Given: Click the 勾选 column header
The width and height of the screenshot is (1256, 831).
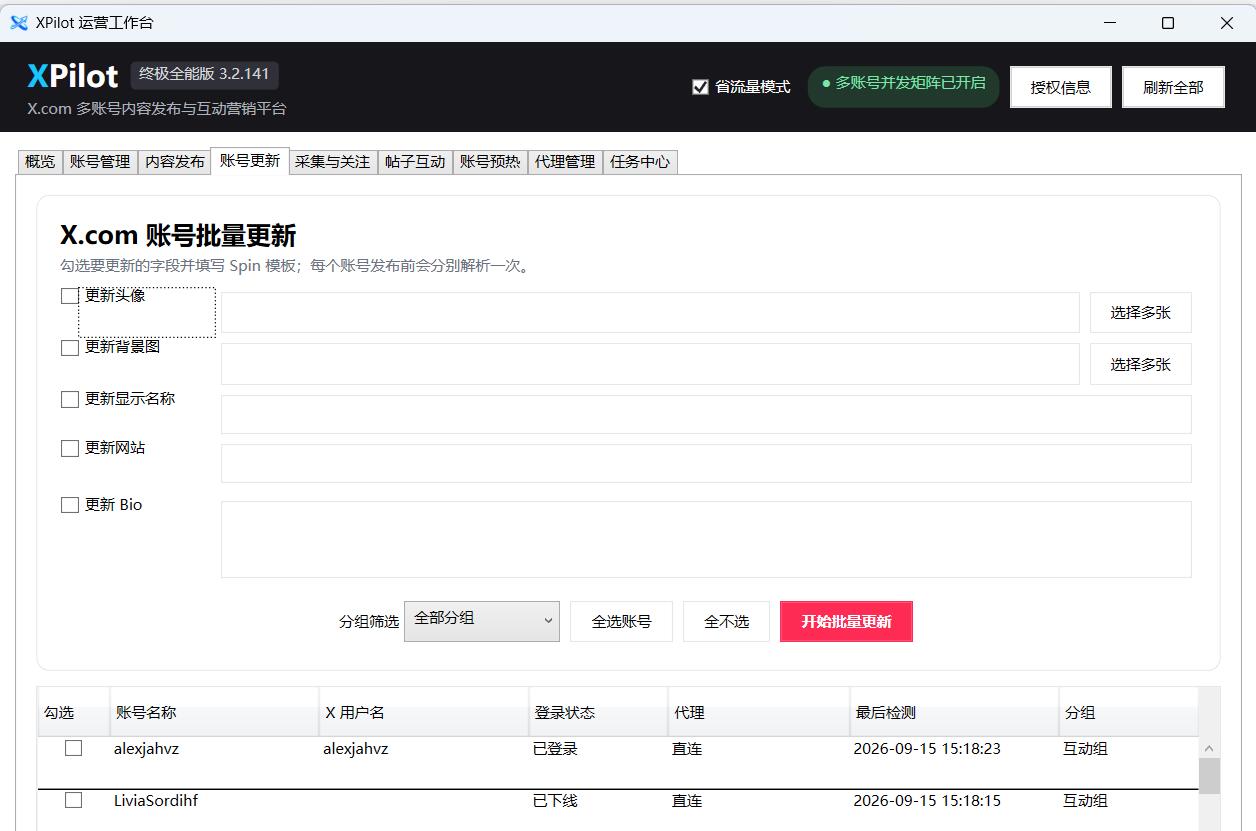Looking at the screenshot, I should click(73, 712).
